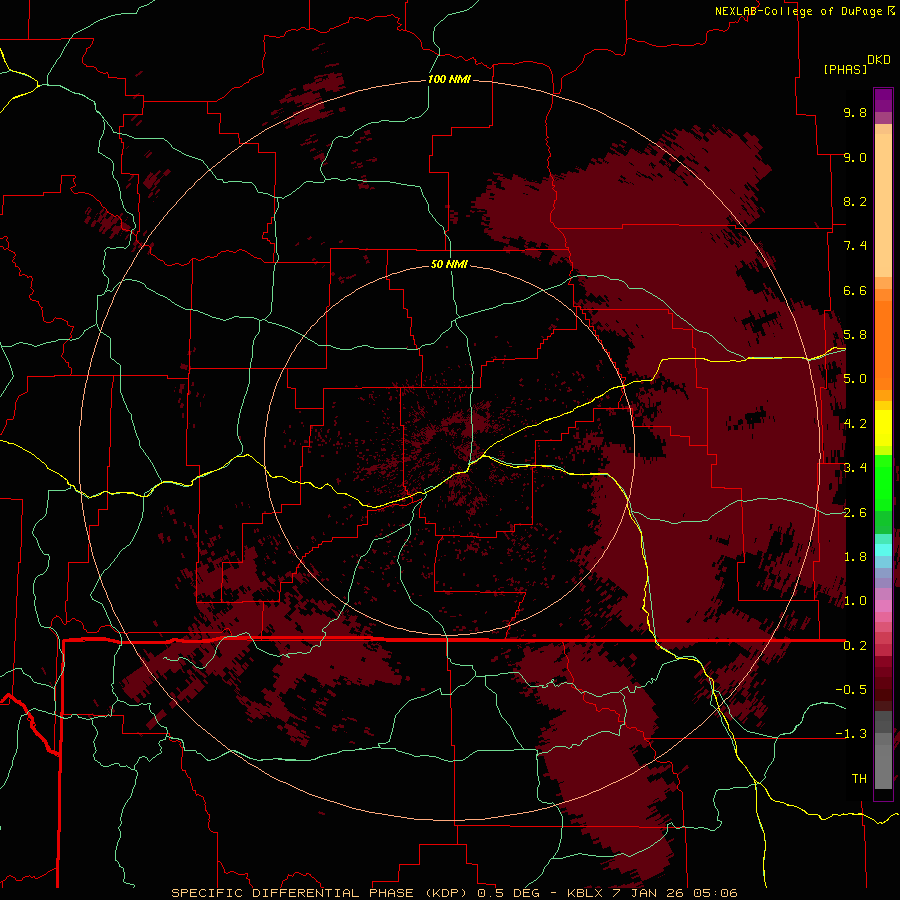Click the 5.0 scale value
Image resolution: width=900 pixels, height=900 pixels.
click(855, 379)
